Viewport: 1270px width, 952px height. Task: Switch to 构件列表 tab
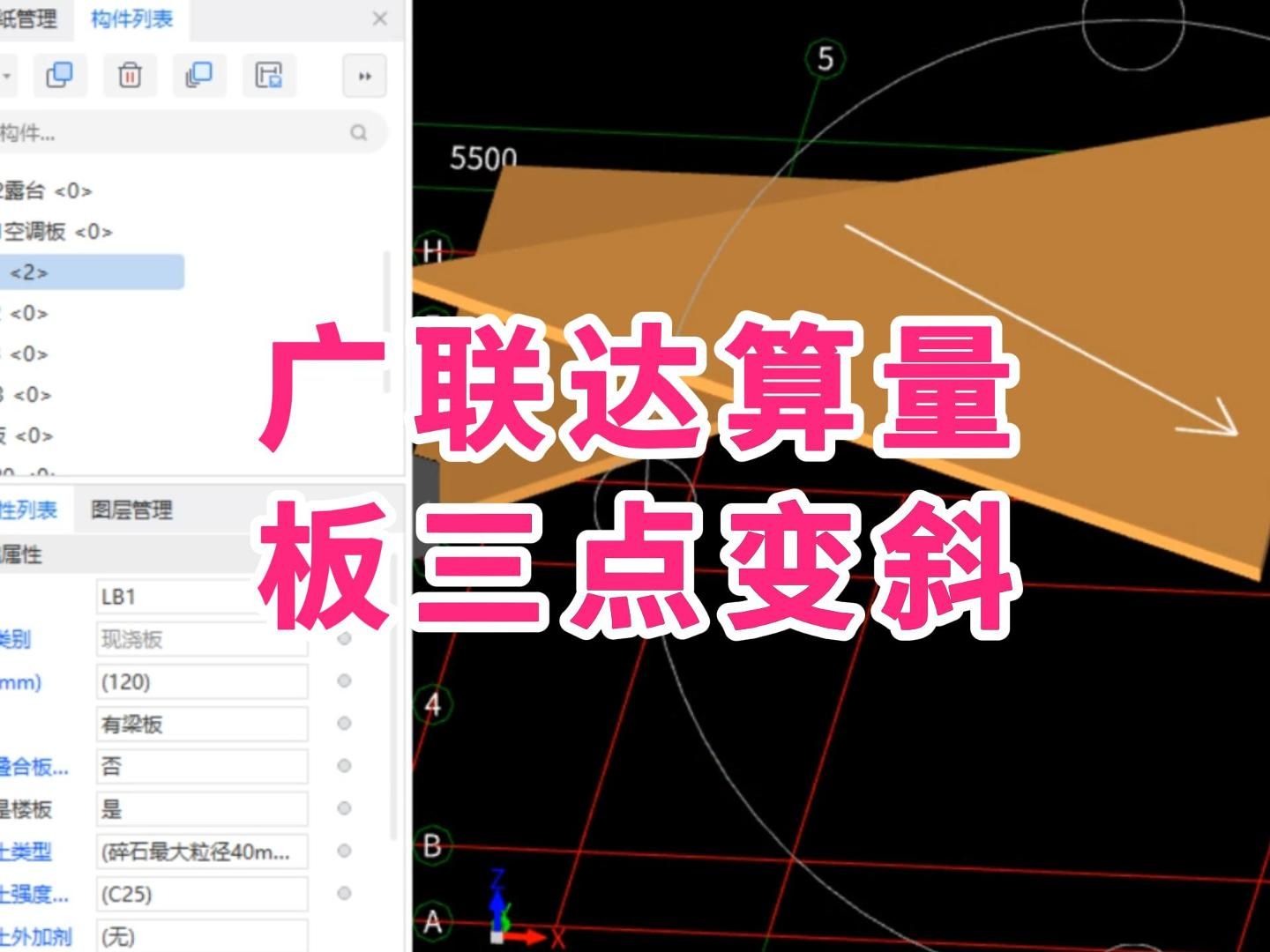[131, 19]
